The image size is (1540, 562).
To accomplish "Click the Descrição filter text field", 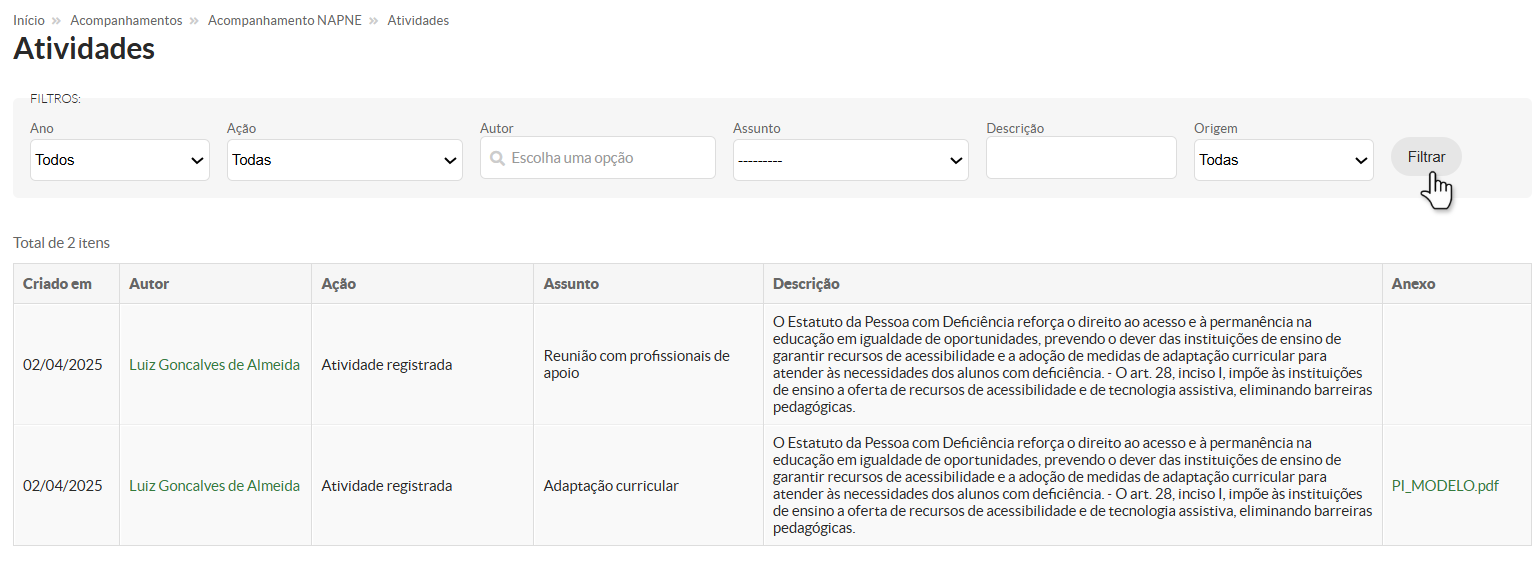I will [x=1081, y=158].
